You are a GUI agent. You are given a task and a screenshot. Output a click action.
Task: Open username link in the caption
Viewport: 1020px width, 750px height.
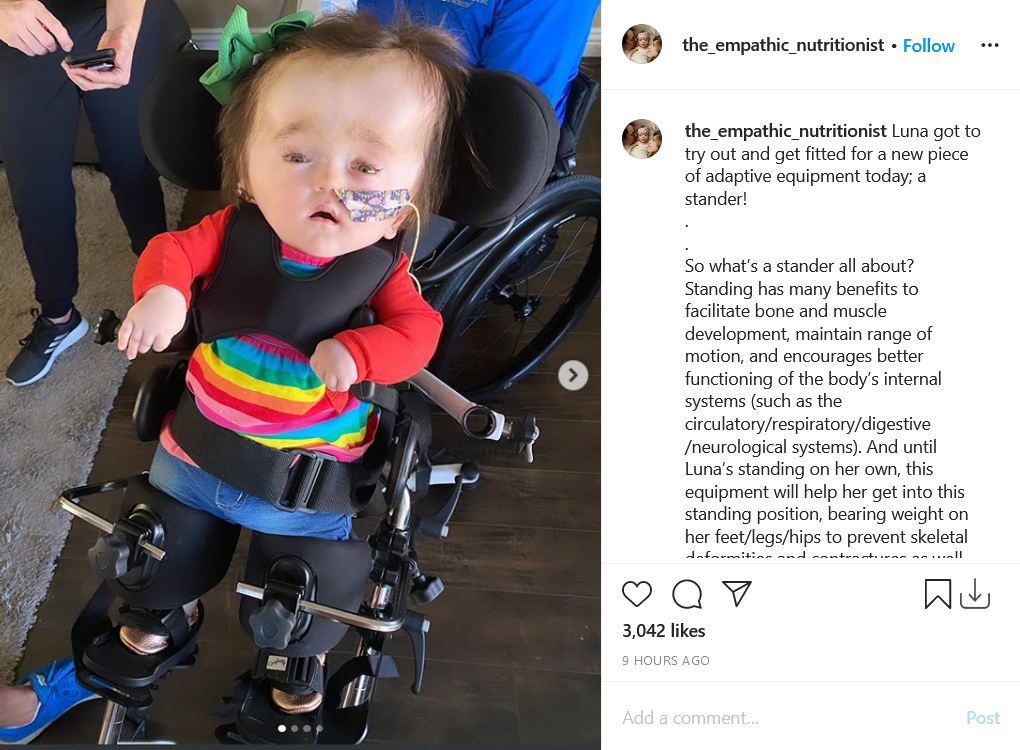[x=785, y=131]
